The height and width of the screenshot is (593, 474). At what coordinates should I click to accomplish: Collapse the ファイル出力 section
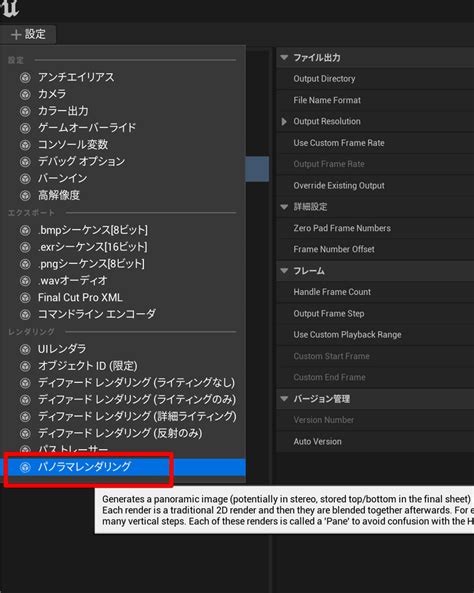[284, 57]
